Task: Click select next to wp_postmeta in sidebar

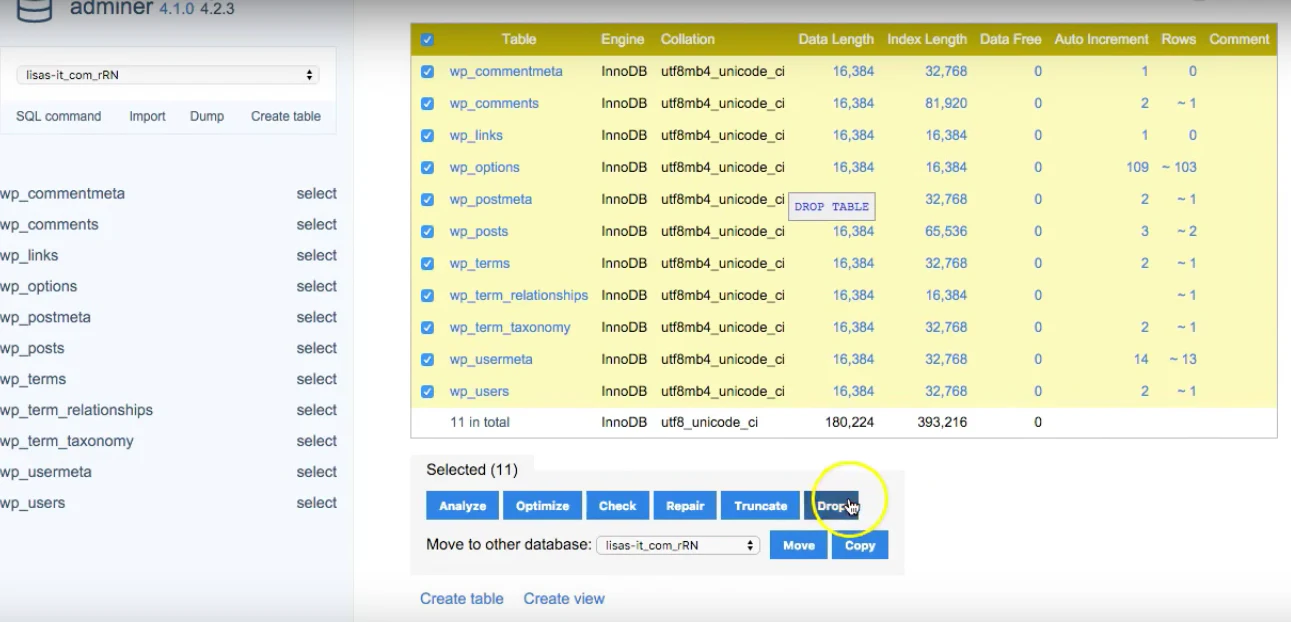Action: click(x=317, y=318)
